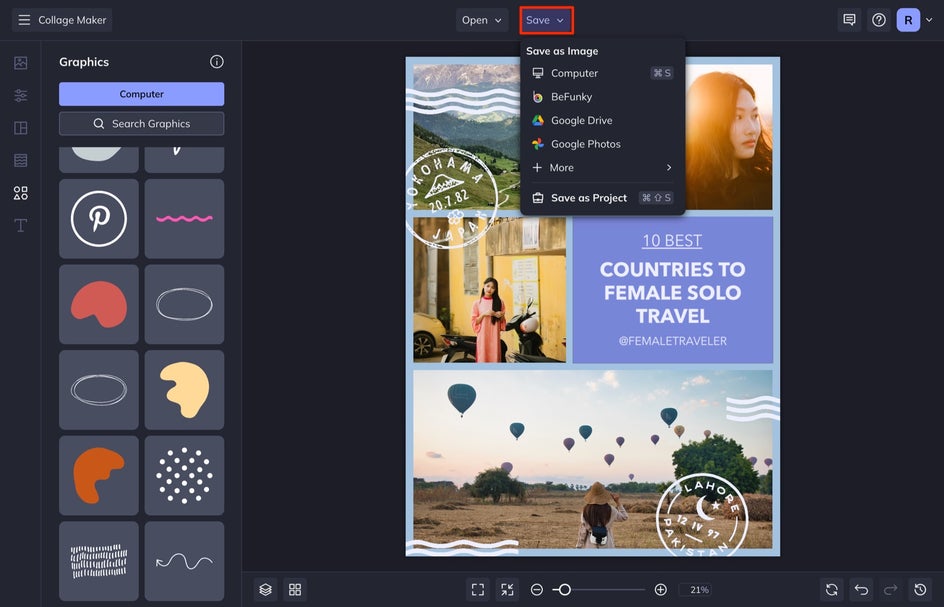944x607 pixels.
Task: Add the red blob graphic
Action: (x=99, y=304)
